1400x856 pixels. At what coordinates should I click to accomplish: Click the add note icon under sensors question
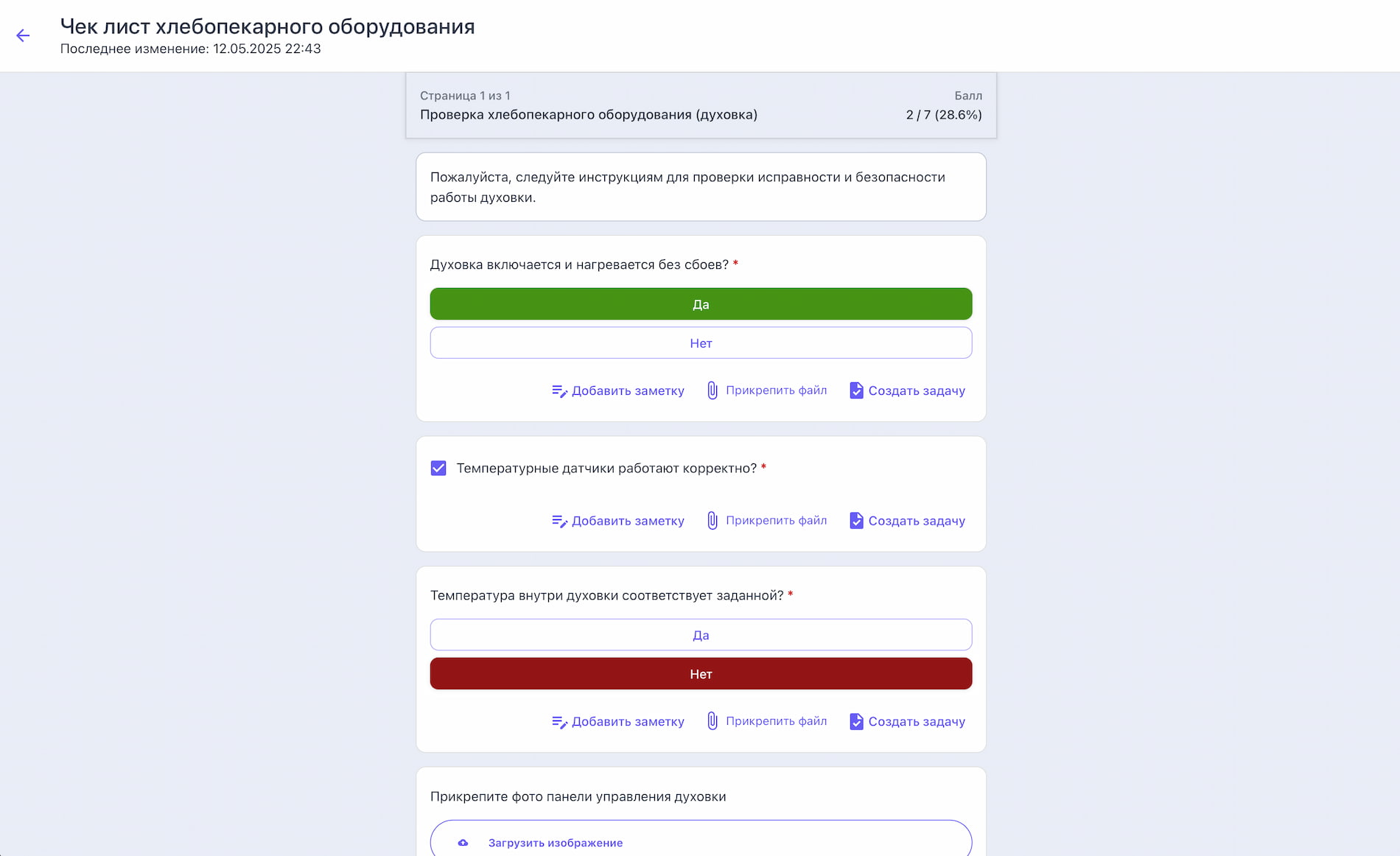(x=559, y=520)
